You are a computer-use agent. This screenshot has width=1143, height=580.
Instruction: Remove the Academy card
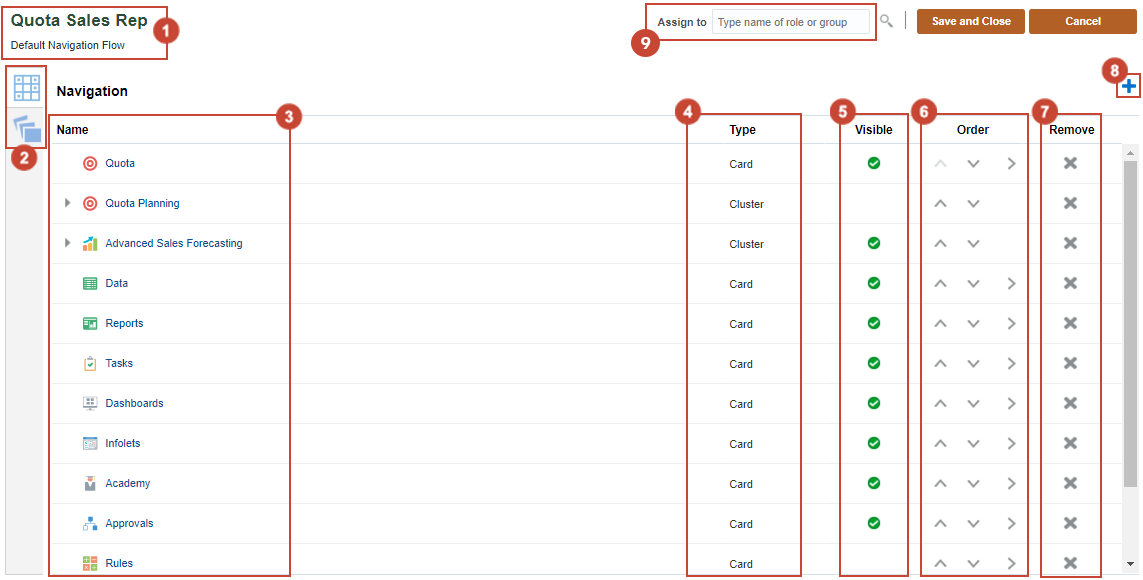coord(1070,483)
